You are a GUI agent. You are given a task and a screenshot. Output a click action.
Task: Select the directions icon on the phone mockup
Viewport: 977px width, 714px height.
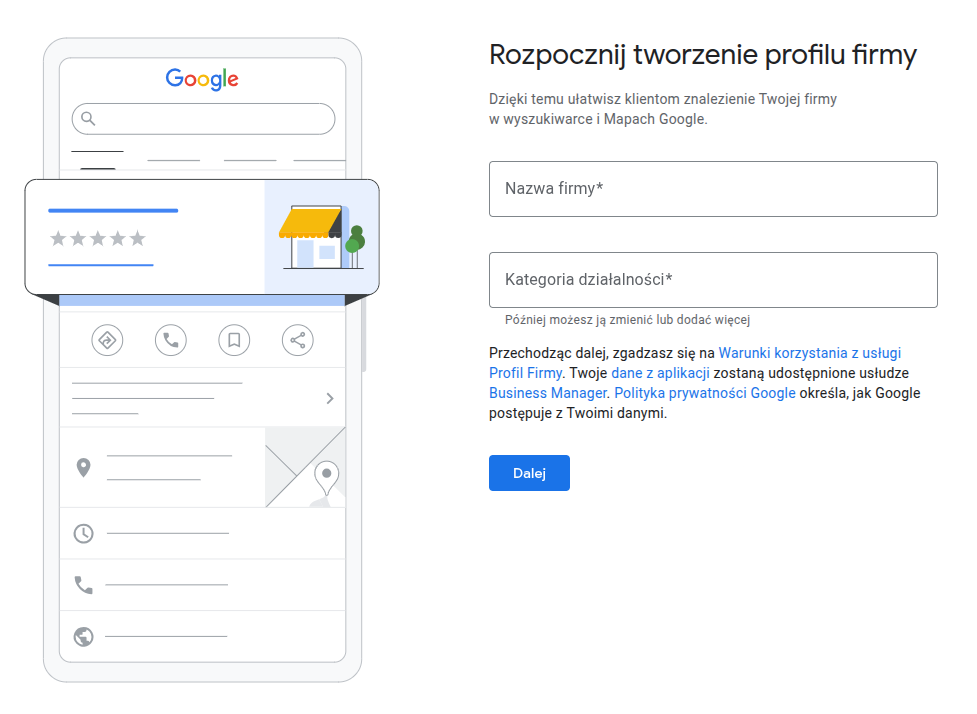point(107,340)
